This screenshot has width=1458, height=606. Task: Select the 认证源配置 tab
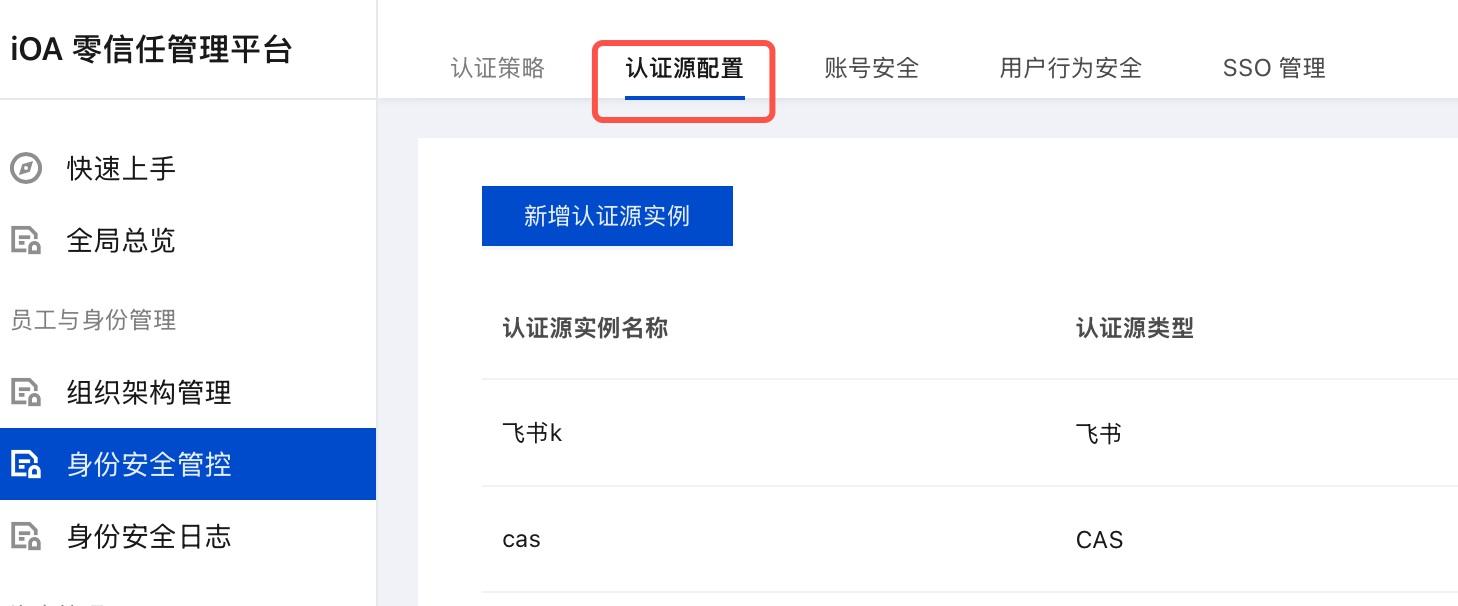tap(684, 68)
